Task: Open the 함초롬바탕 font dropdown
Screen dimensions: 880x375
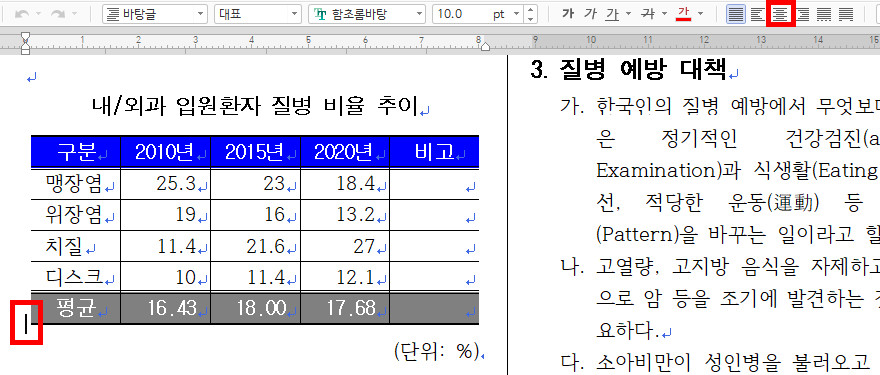Action: click(367, 14)
